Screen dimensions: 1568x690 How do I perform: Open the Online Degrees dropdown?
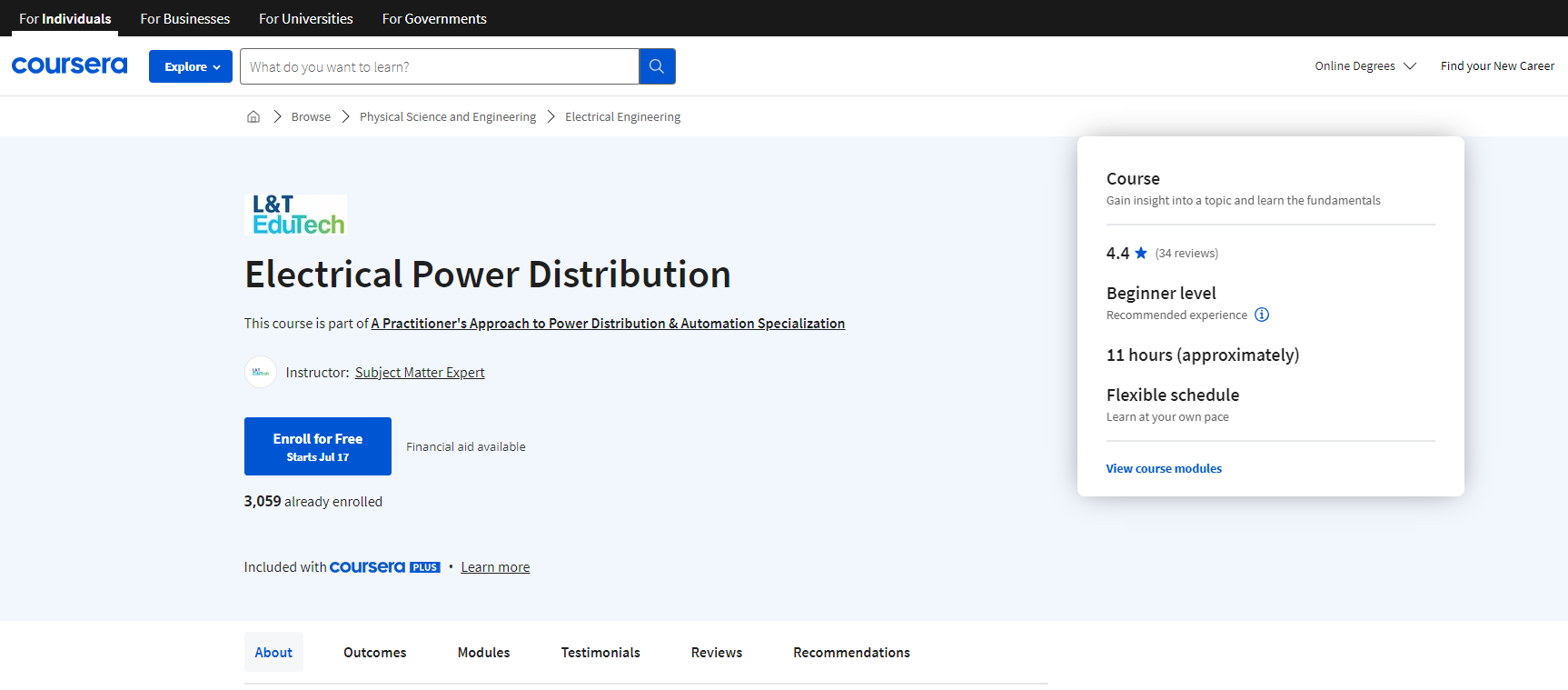1365,66
